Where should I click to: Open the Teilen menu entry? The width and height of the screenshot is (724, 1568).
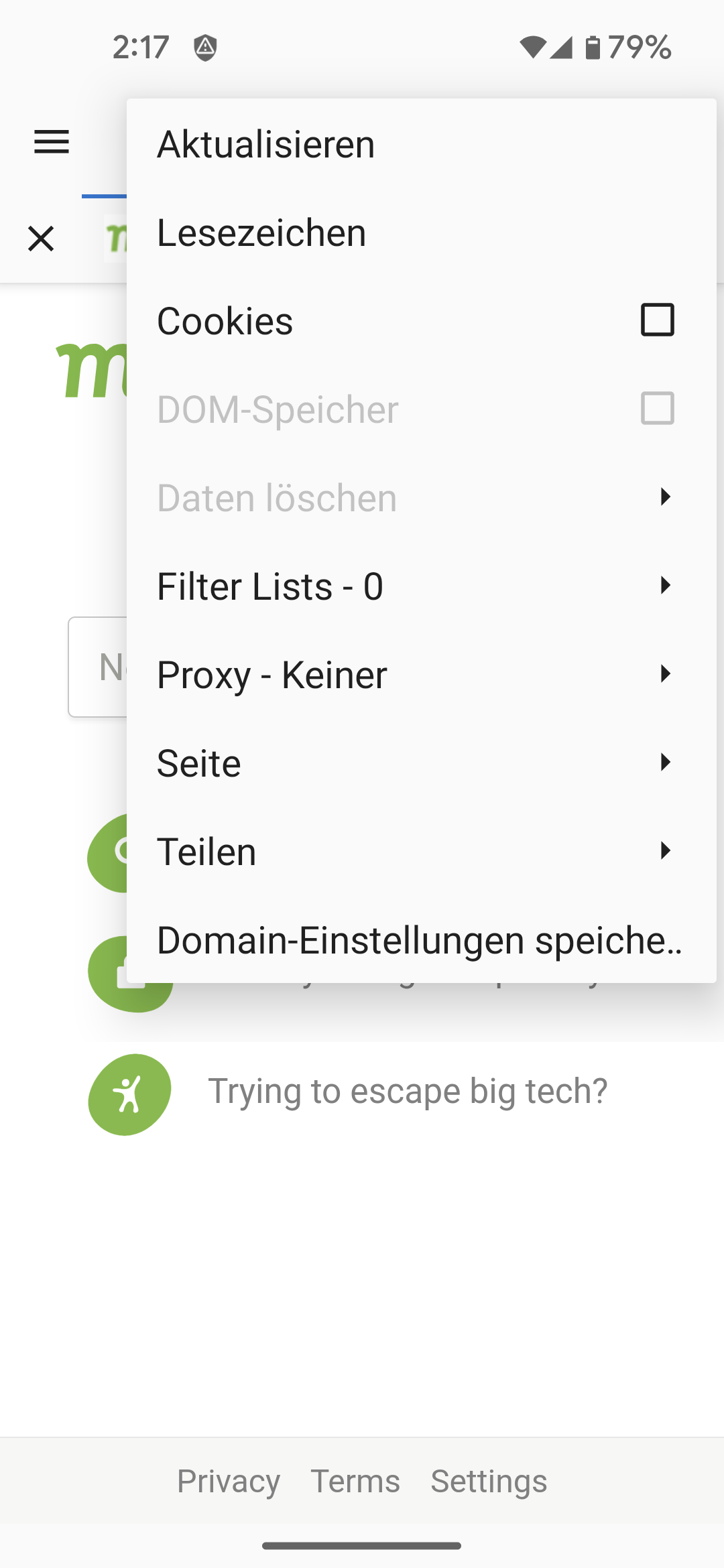click(206, 852)
